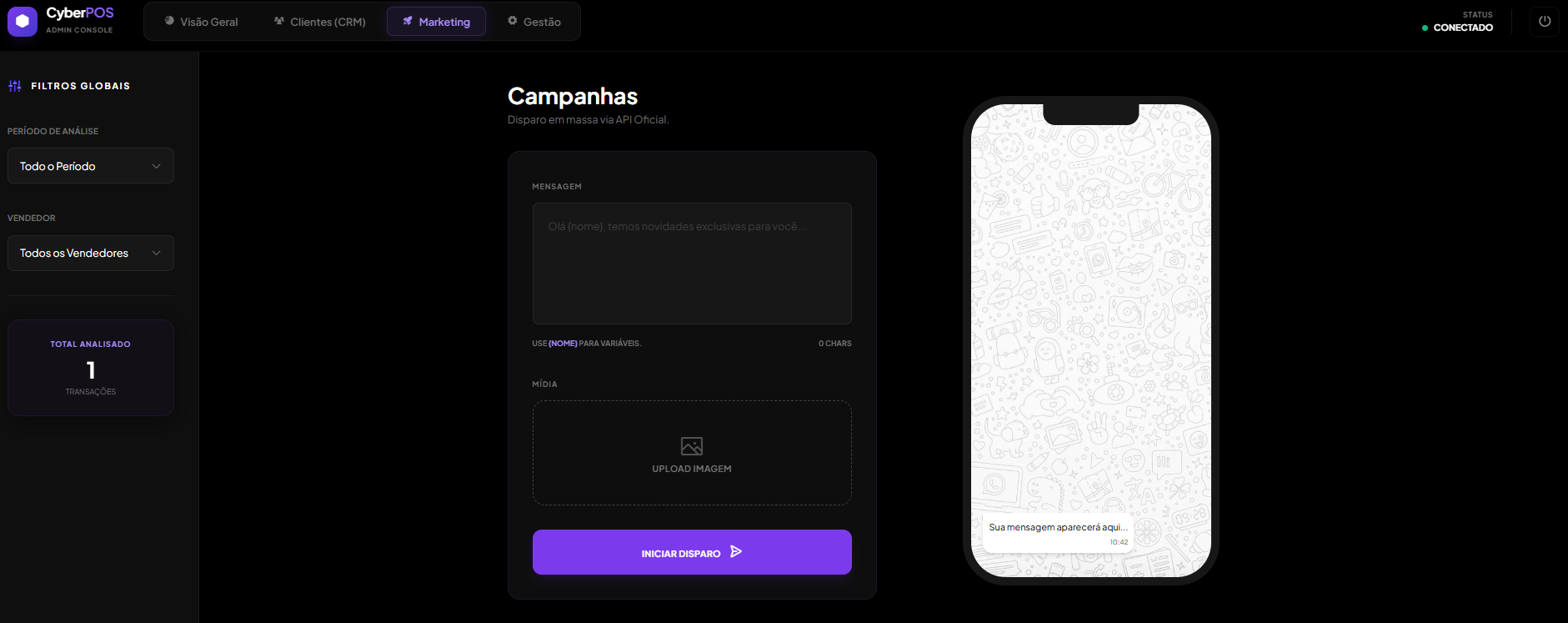1568x623 pixels.
Task: Click the send arrow icon on Iniciar Disparo
Action: [736, 551]
